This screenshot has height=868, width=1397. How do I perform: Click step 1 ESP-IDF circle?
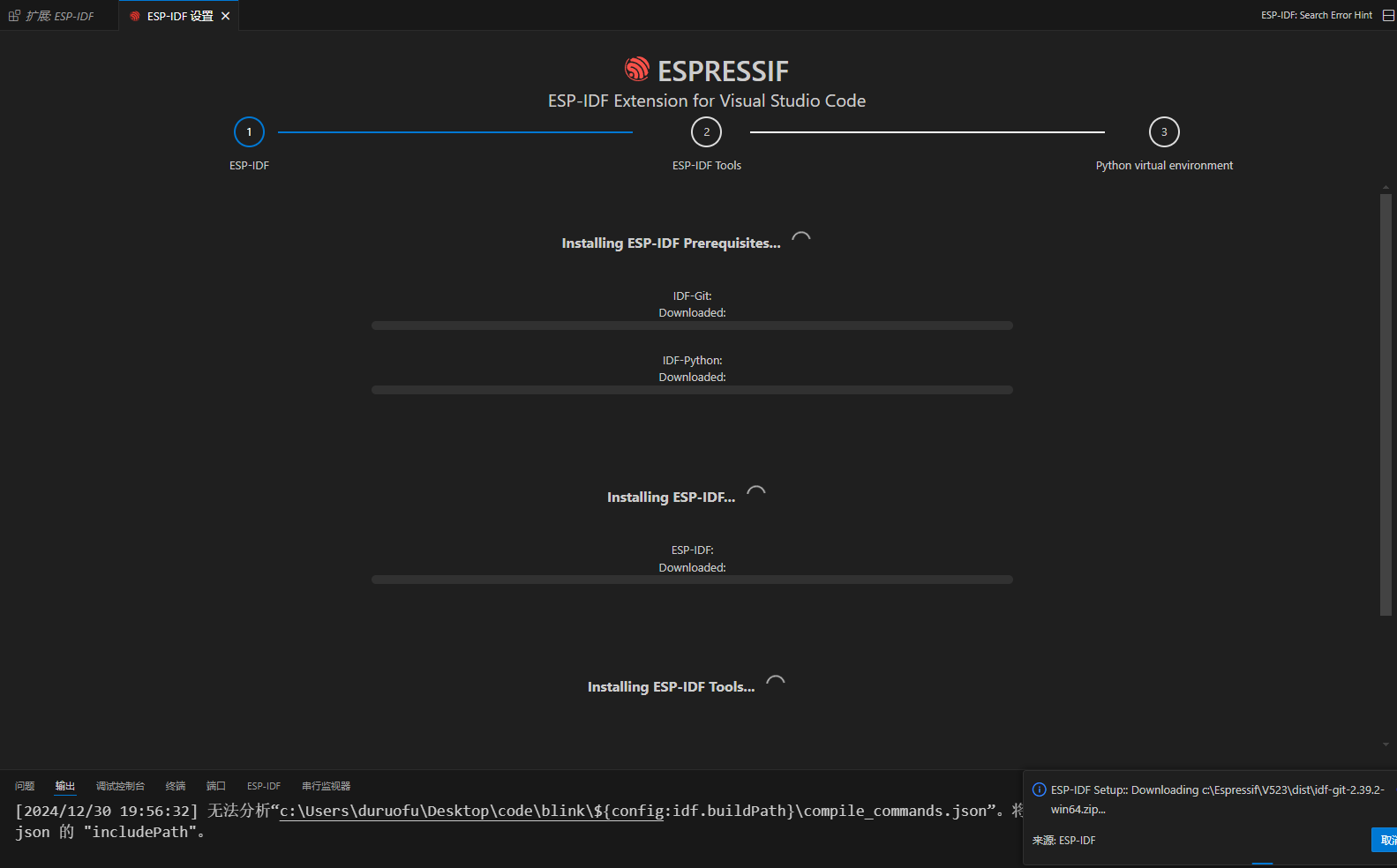point(249,132)
